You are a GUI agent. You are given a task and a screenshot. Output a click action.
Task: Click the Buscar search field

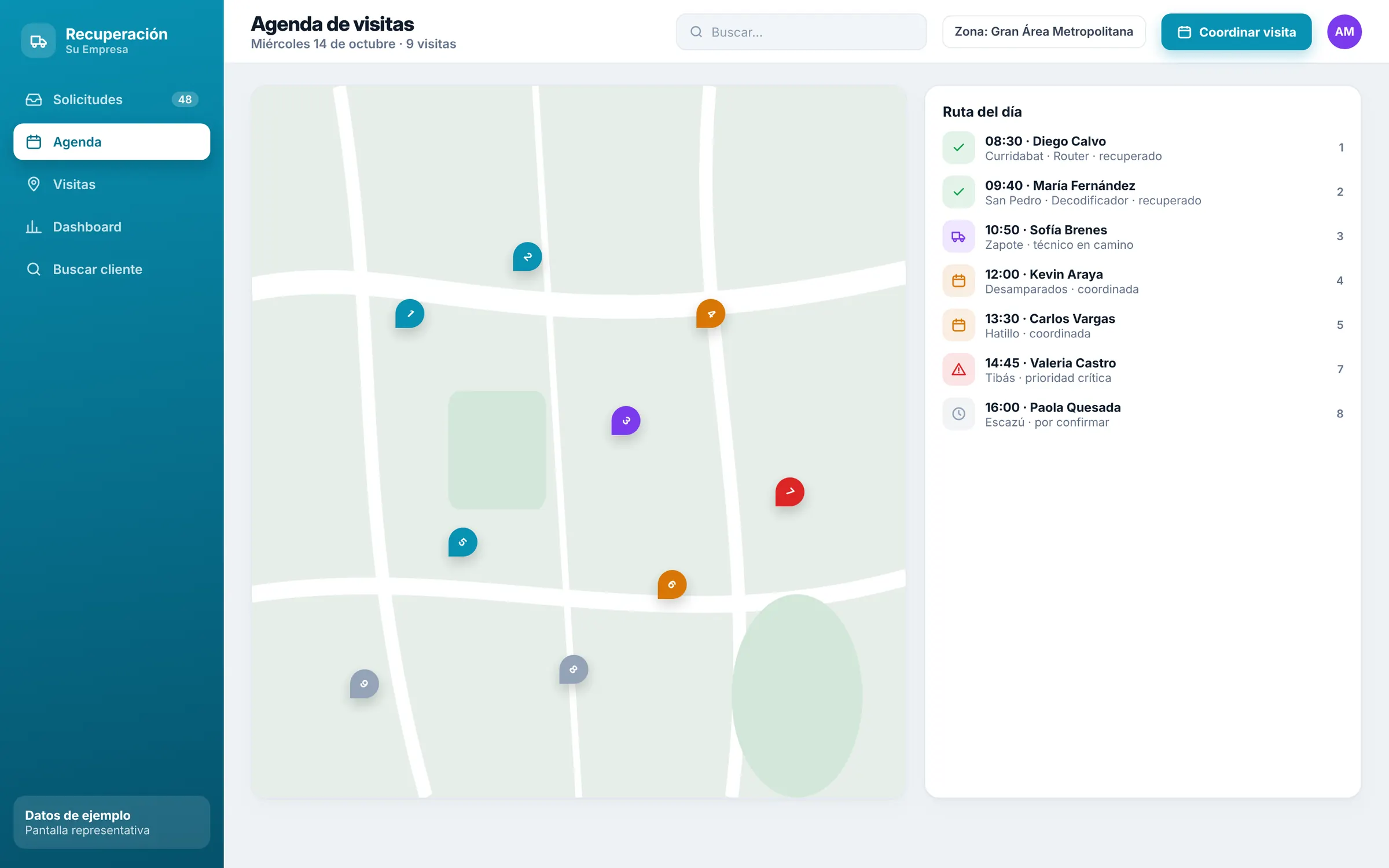tap(801, 32)
